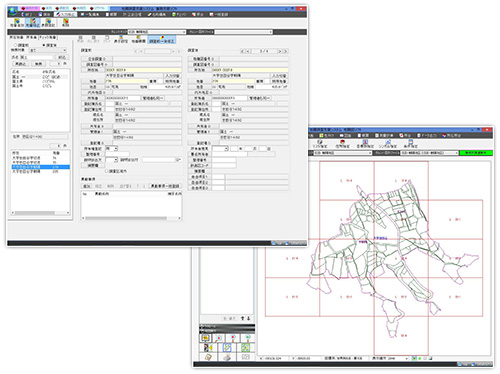Open the 所有者固定 dropdown in the left survey form
The width and height of the screenshot is (500, 374).
pyautogui.click(x=112, y=148)
